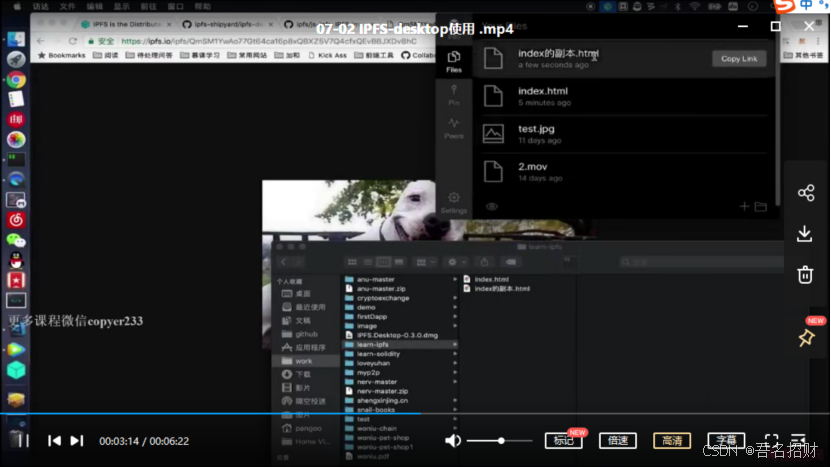
Task: Select the work folder in the Finder sidebar
Action: tap(305, 361)
